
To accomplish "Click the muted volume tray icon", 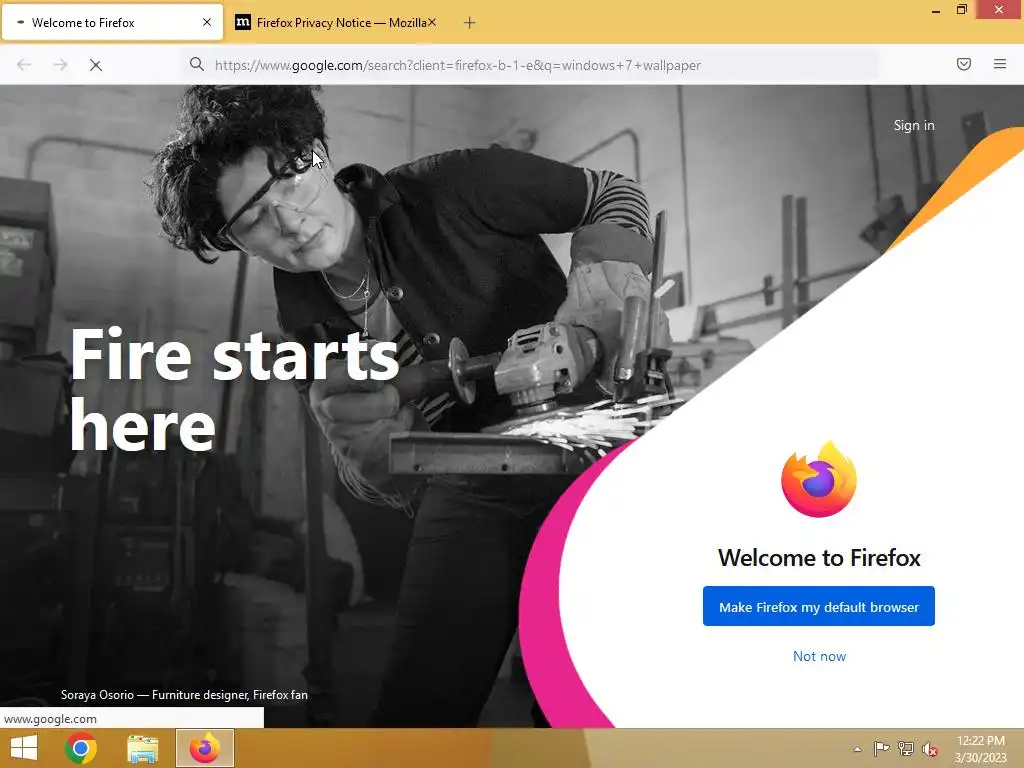I will (x=930, y=749).
